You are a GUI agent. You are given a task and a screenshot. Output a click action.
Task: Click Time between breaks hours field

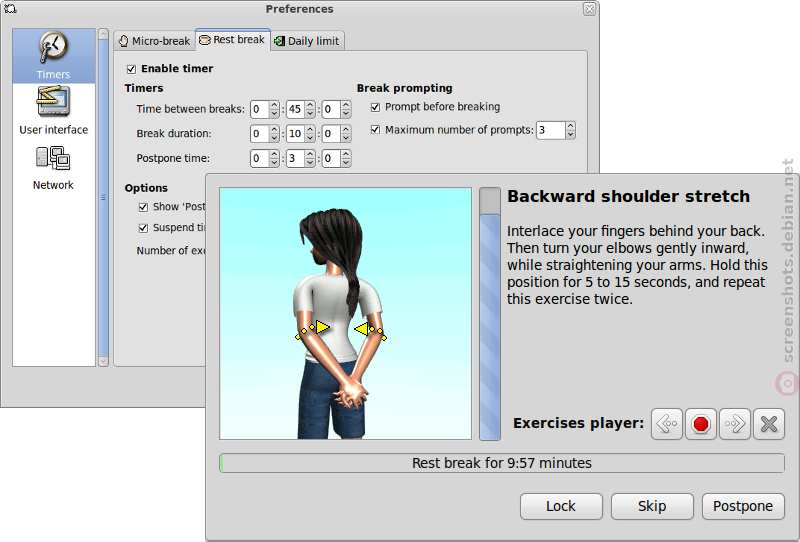tap(260, 109)
